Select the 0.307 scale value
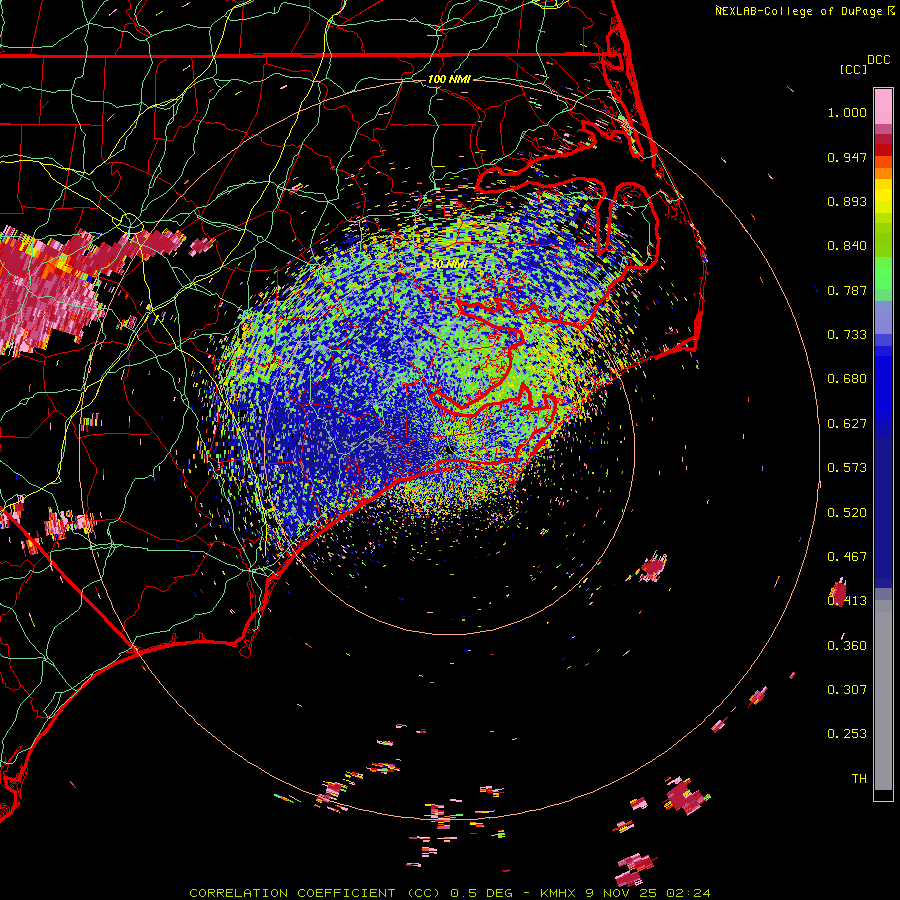The width and height of the screenshot is (900, 900). tap(847, 690)
